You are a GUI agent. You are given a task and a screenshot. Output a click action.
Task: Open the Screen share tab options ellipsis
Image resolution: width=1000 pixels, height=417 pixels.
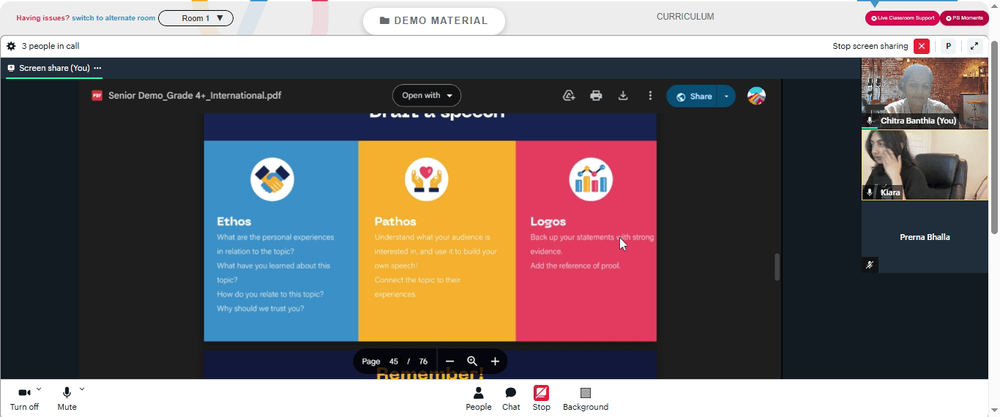[x=98, y=68]
